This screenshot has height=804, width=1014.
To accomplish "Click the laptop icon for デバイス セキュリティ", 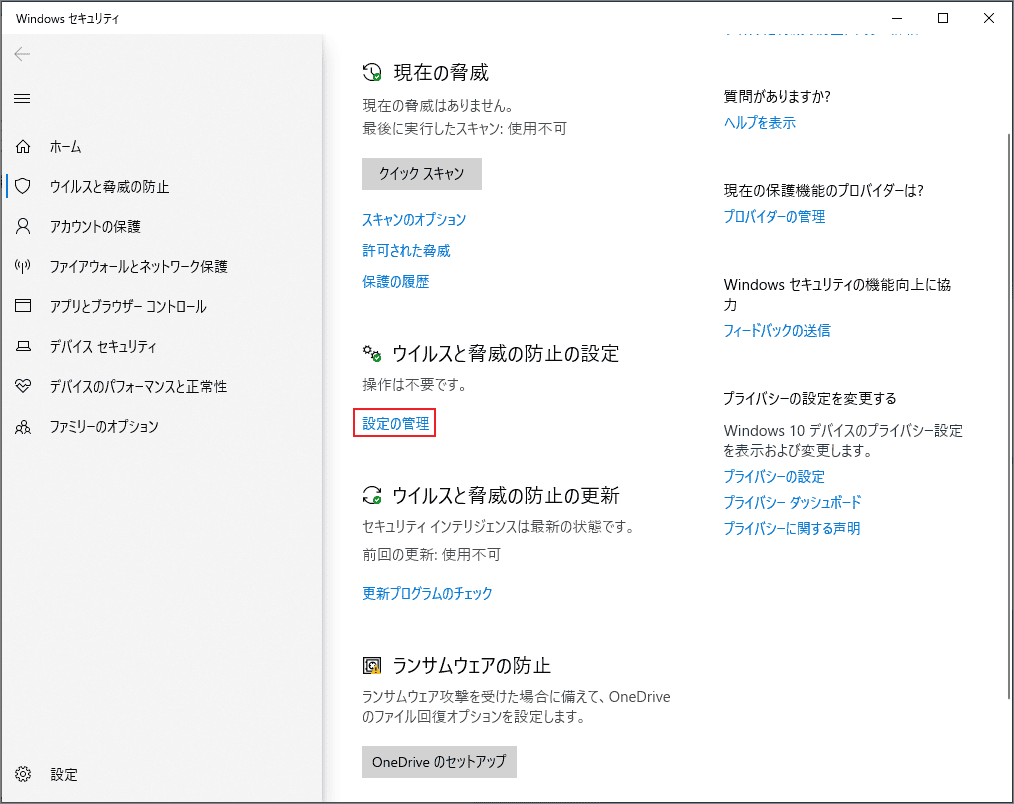I will click(x=23, y=346).
